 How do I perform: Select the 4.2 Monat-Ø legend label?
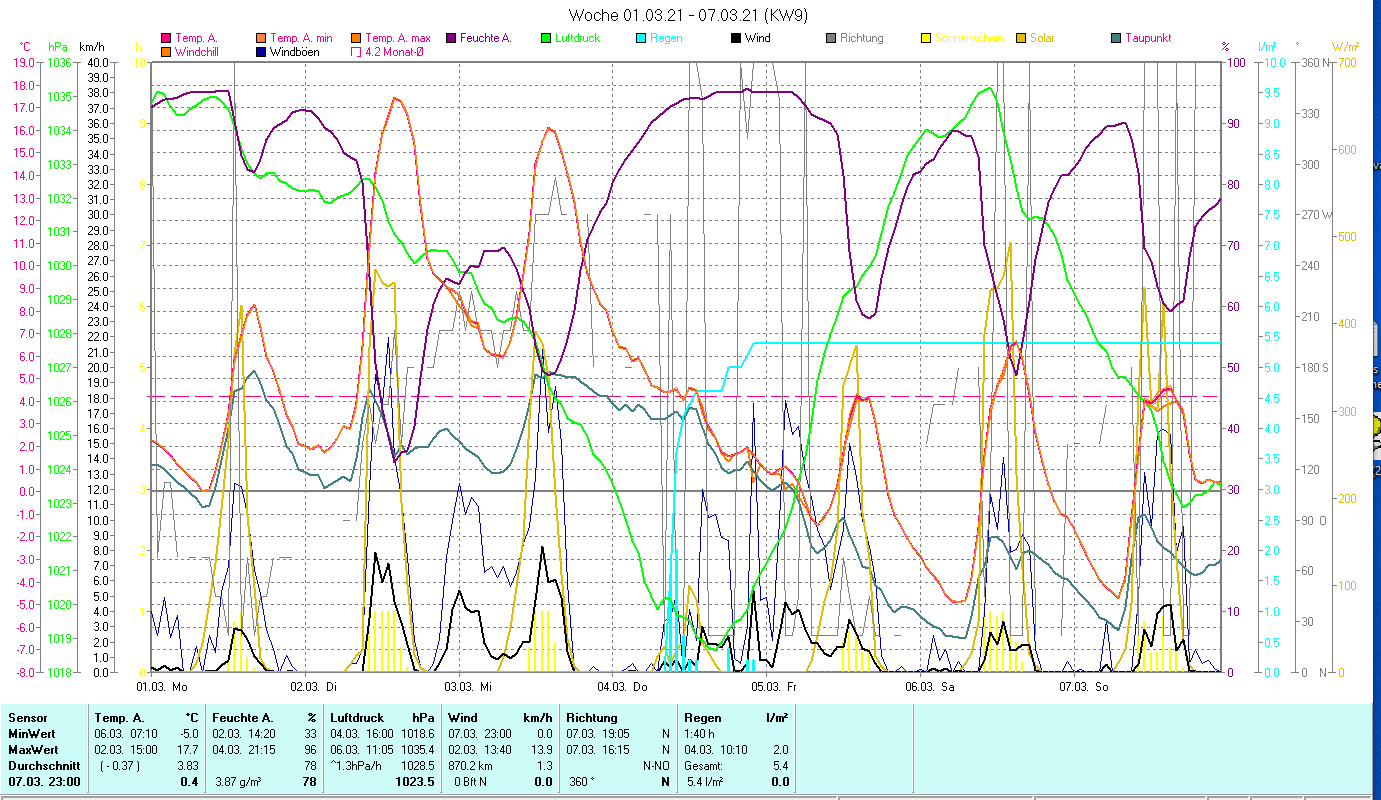(x=394, y=51)
